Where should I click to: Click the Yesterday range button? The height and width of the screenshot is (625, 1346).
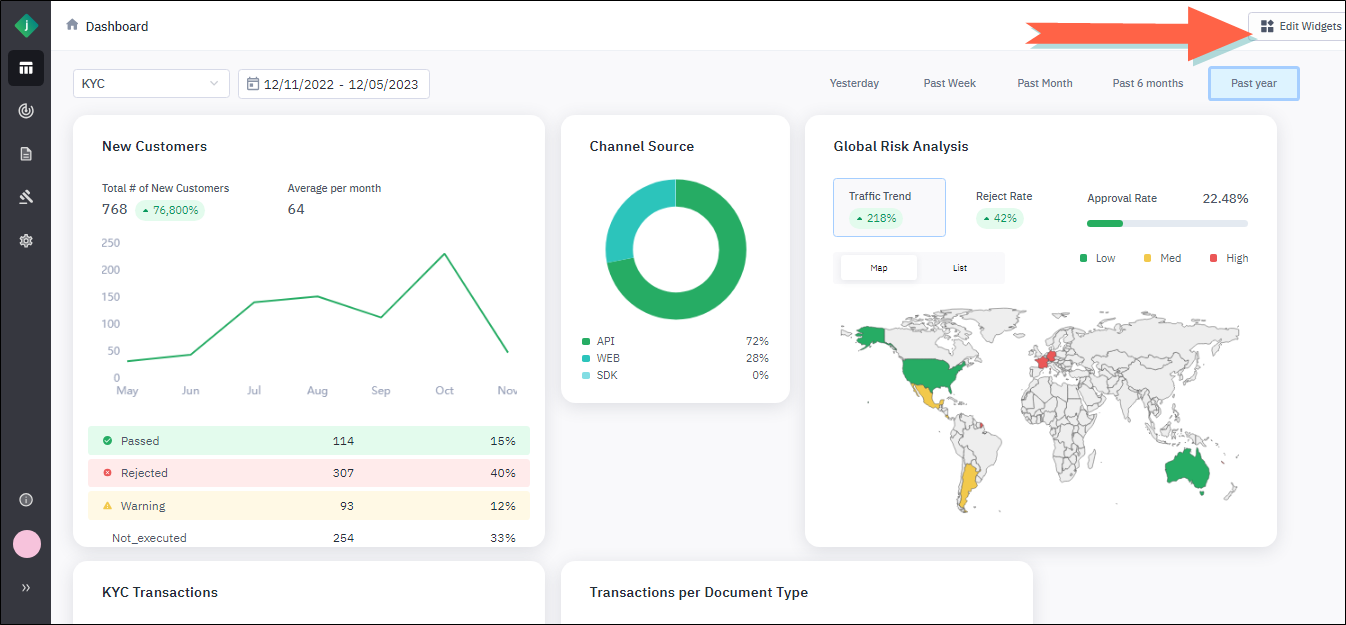[x=854, y=84]
